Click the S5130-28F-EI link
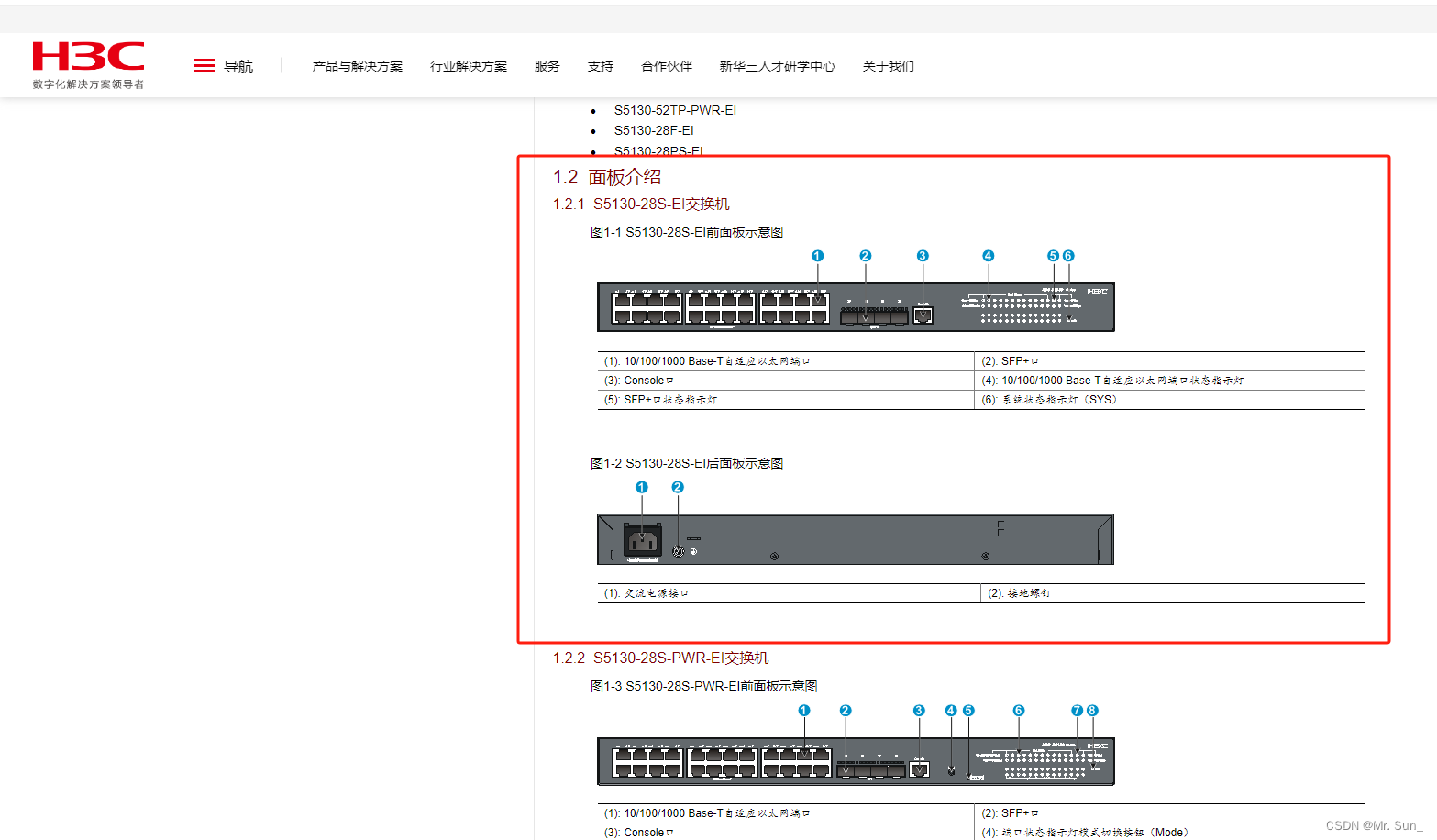 pyautogui.click(x=654, y=130)
